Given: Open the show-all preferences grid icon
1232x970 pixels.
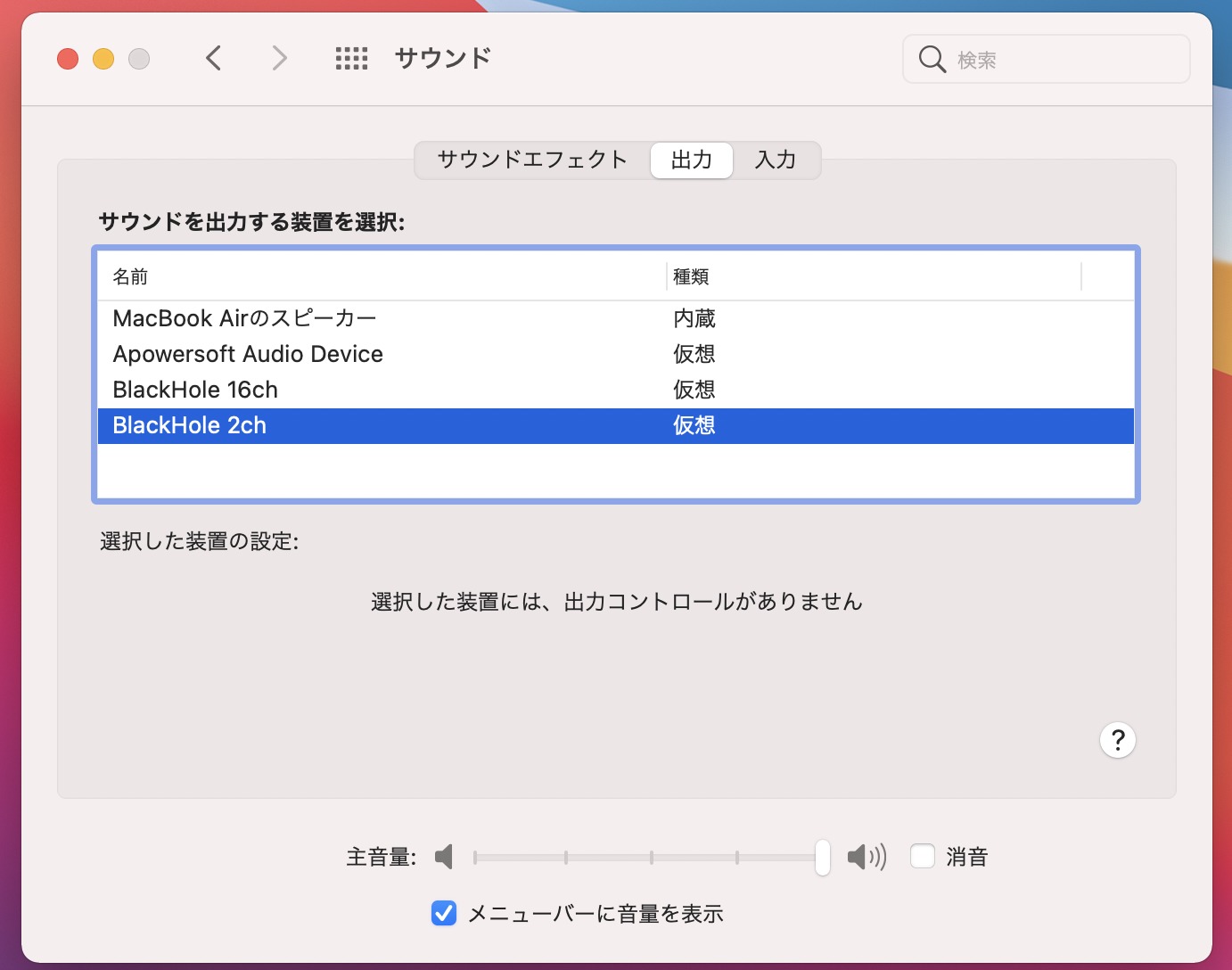Looking at the screenshot, I should 351,59.
